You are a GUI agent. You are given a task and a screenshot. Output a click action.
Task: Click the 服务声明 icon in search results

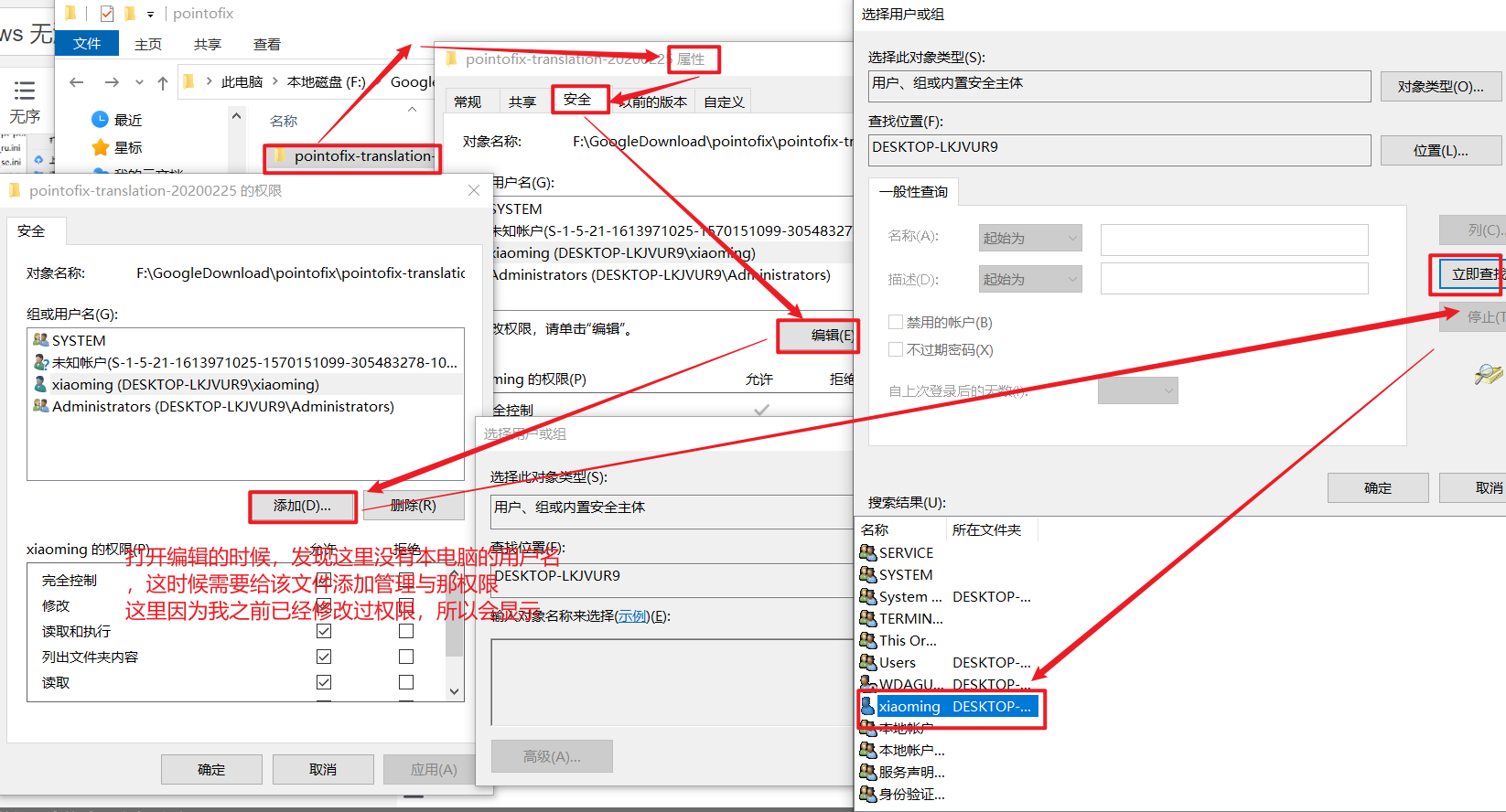tap(868, 772)
